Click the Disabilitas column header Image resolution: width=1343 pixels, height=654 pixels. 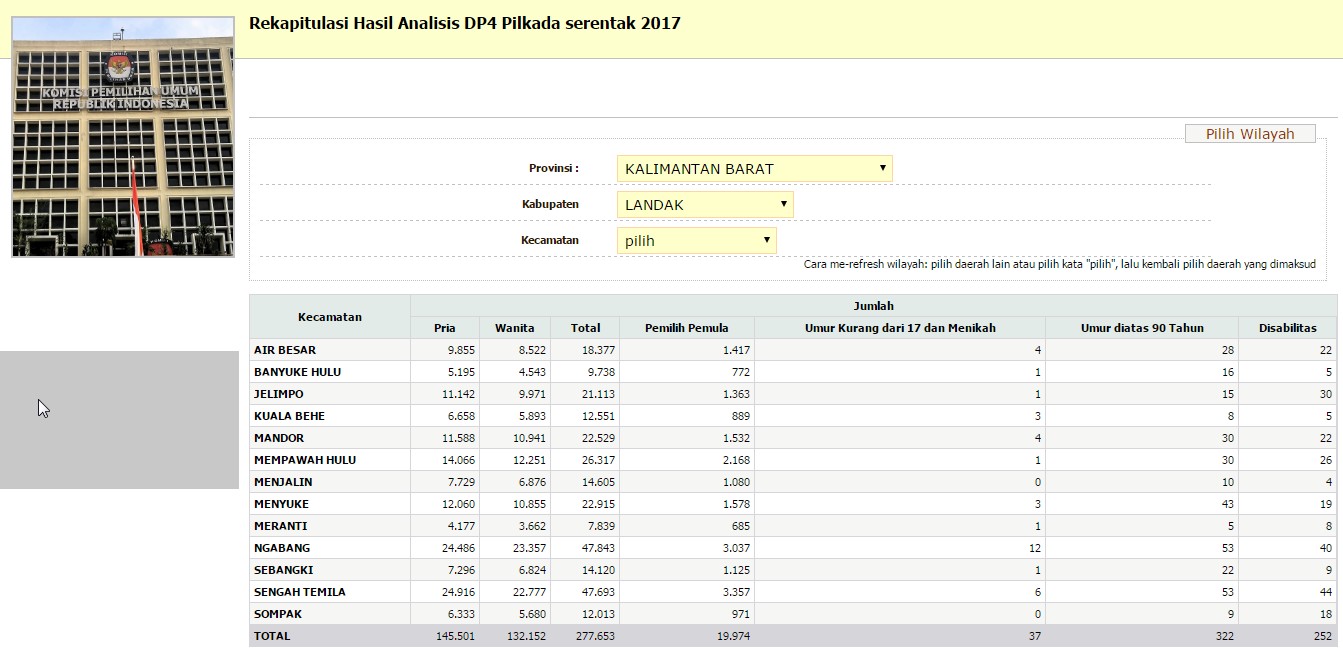[1287, 328]
